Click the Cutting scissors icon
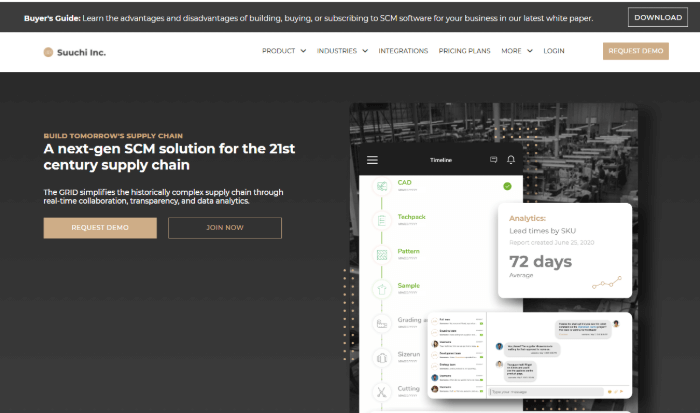The width and height of the screenshot is (700, 413). [x=382, y=392]
